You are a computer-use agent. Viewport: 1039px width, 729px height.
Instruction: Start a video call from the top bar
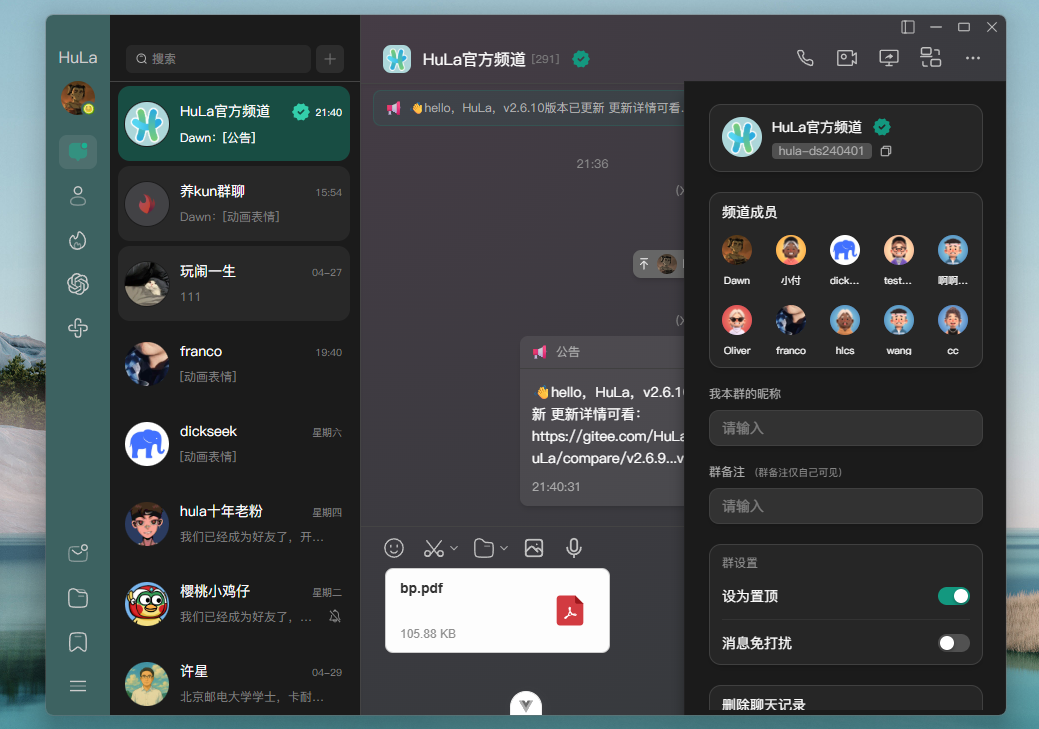(847, 58)
